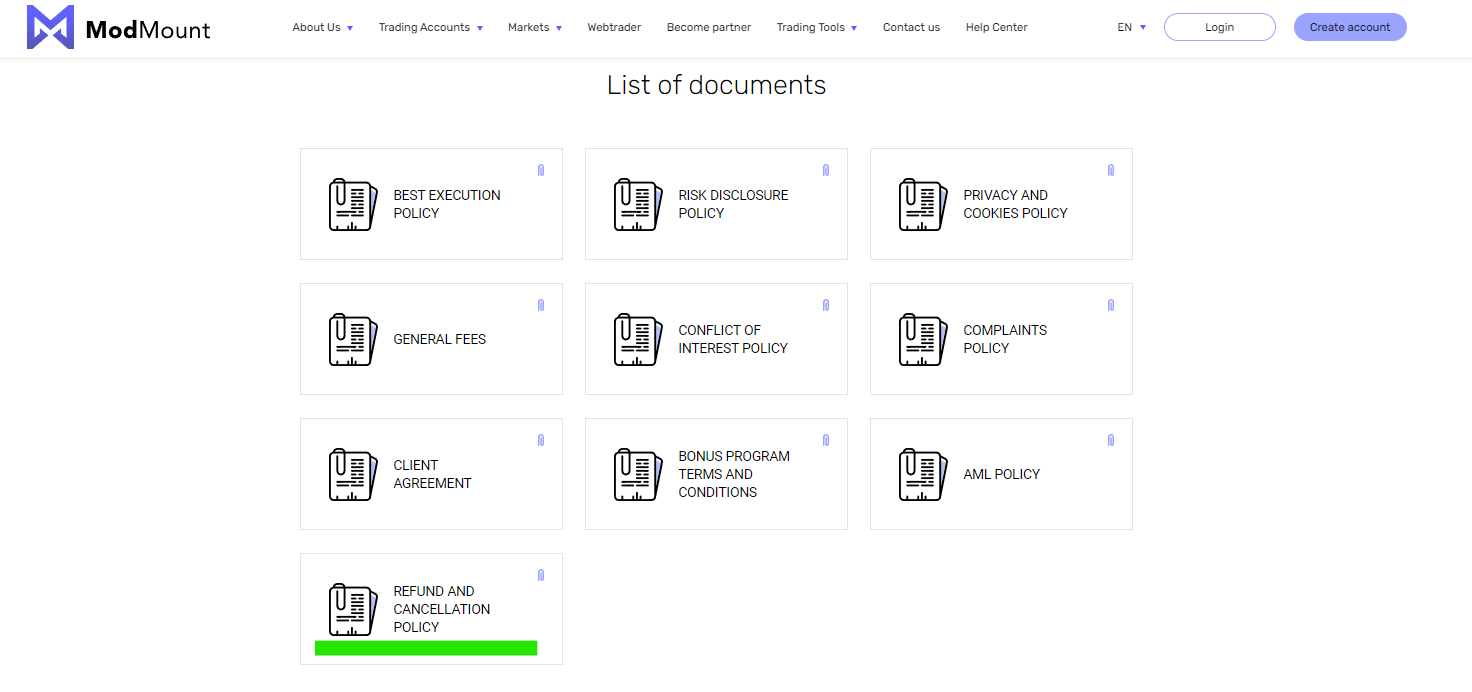Open the Webtrader menu item

coord(614,27)
